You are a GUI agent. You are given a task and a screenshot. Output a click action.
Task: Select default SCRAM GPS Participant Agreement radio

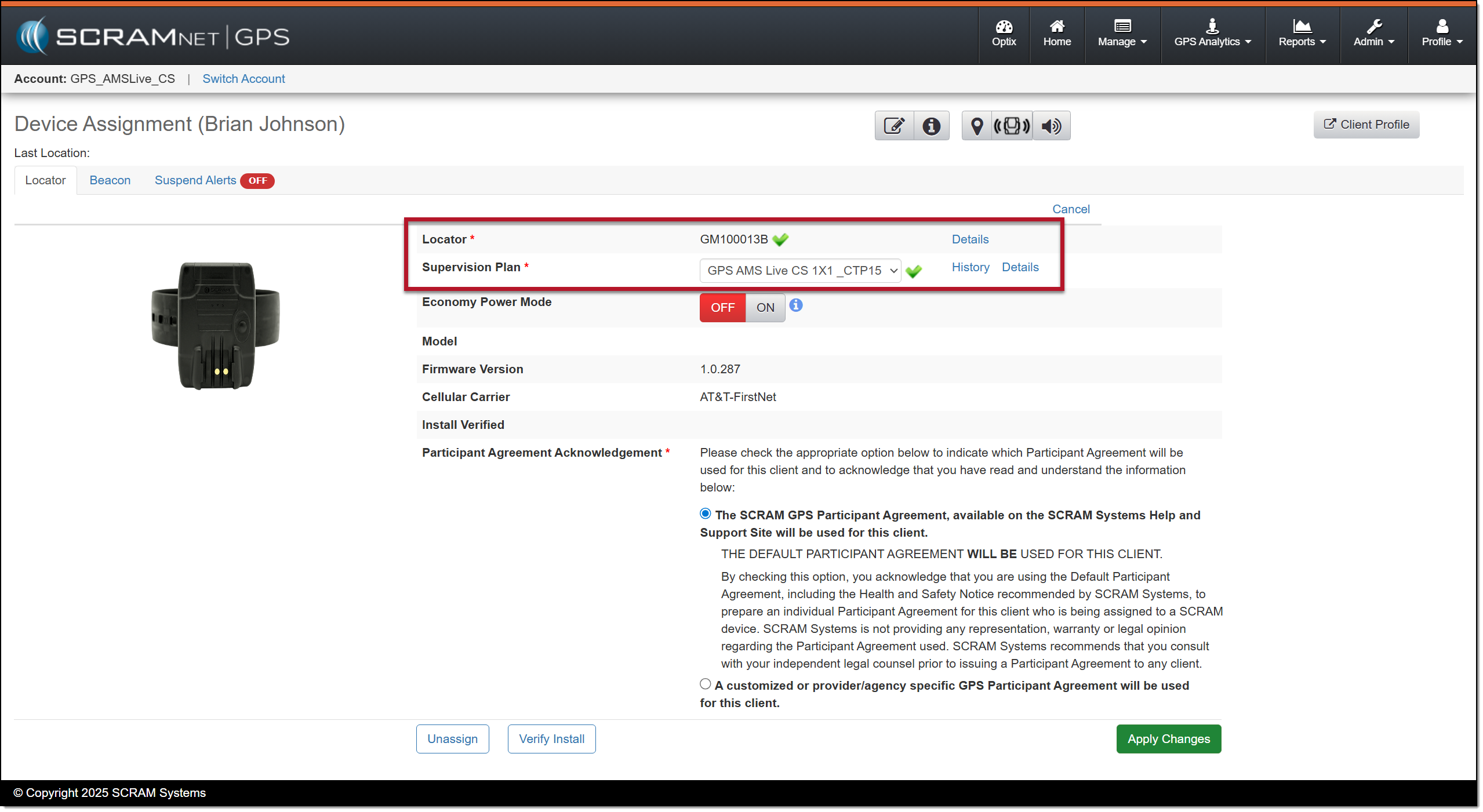pyautogui.click(x=705, y=514)
